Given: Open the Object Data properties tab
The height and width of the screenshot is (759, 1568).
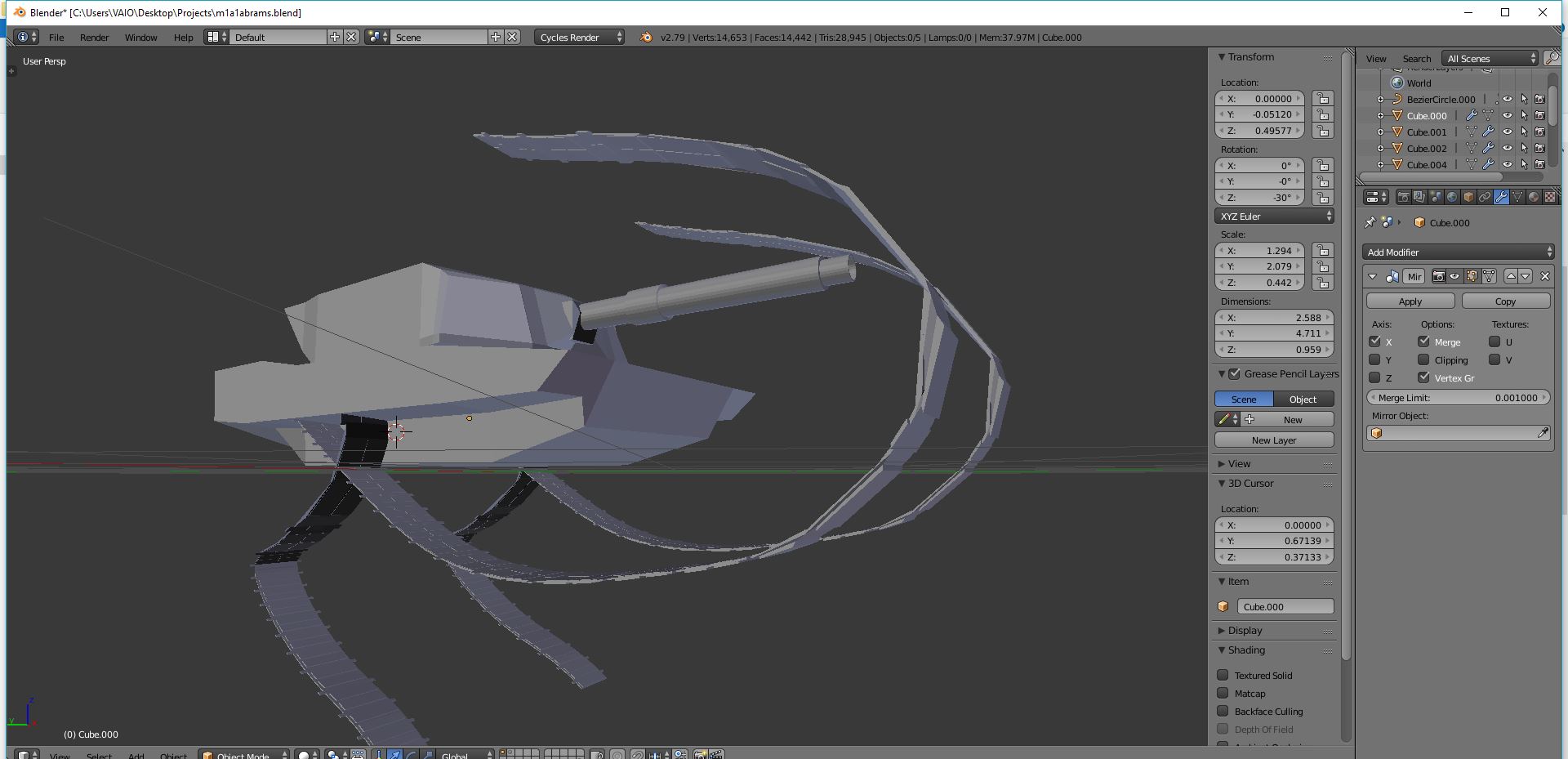Looking at the screenshot, I should click(1517, 197).
